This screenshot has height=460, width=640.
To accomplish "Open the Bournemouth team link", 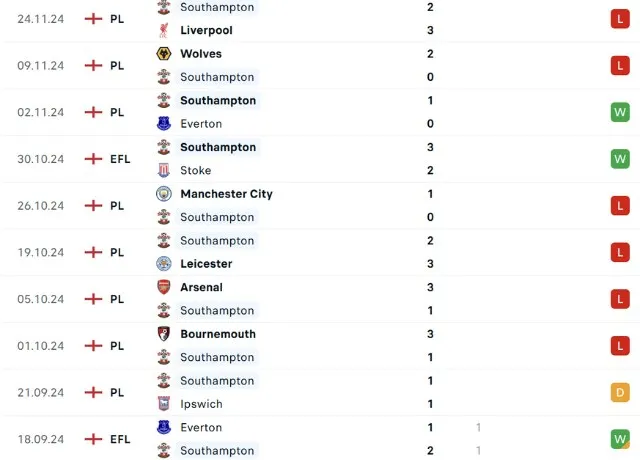I will coord(218,334).
